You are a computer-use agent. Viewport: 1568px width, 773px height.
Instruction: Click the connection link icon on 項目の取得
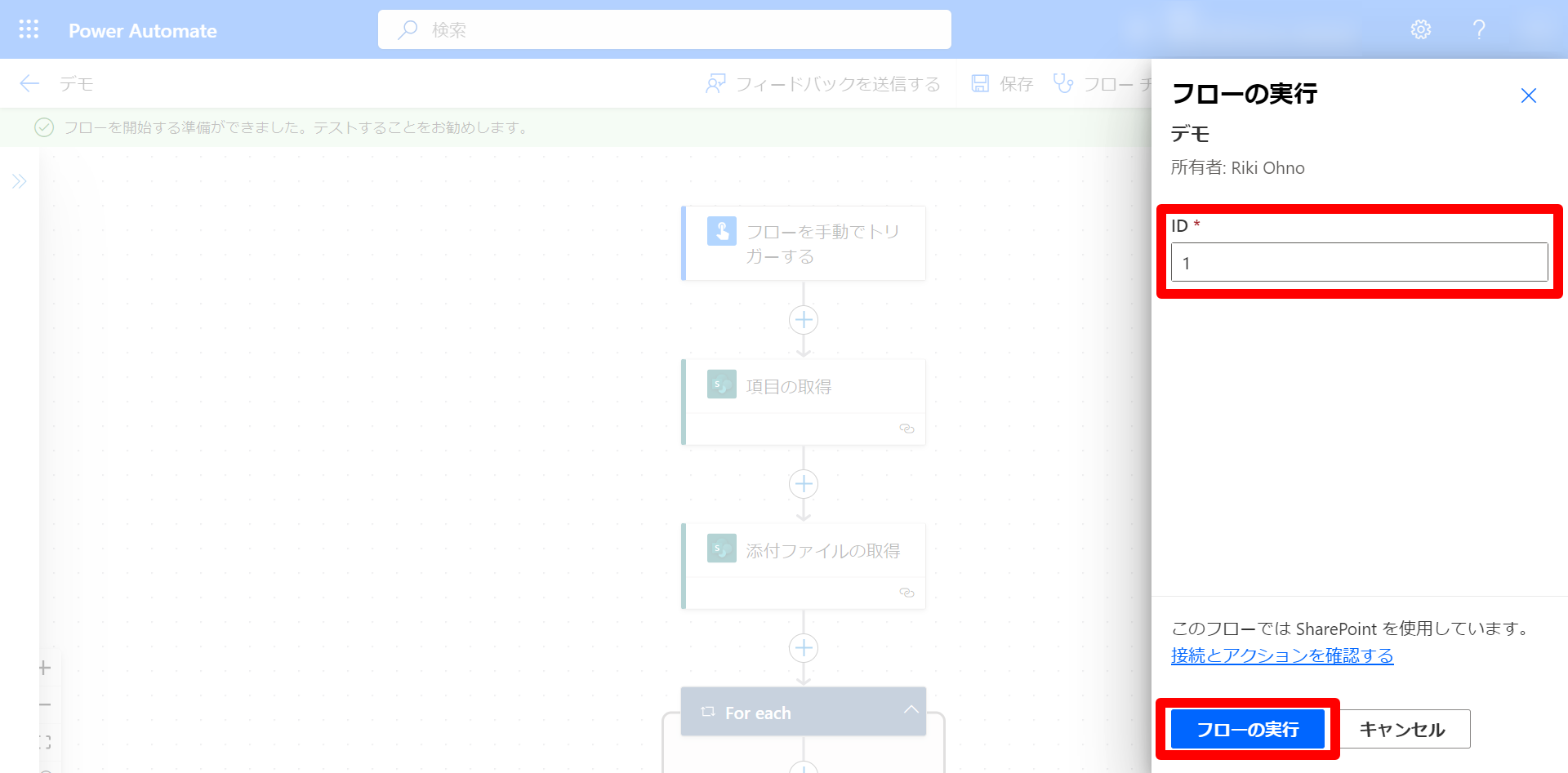(906, 429)
